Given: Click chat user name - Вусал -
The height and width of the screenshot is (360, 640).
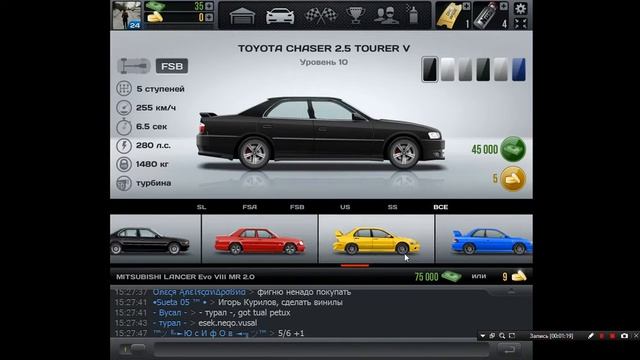Looking at the screenshot, I should 170,313.
